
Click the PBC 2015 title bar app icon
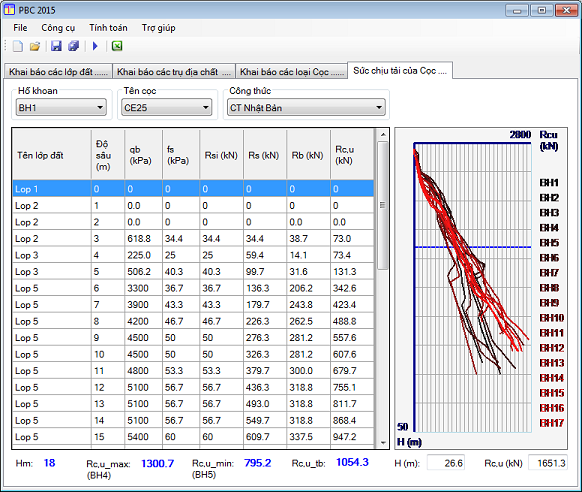click(9, 10)
